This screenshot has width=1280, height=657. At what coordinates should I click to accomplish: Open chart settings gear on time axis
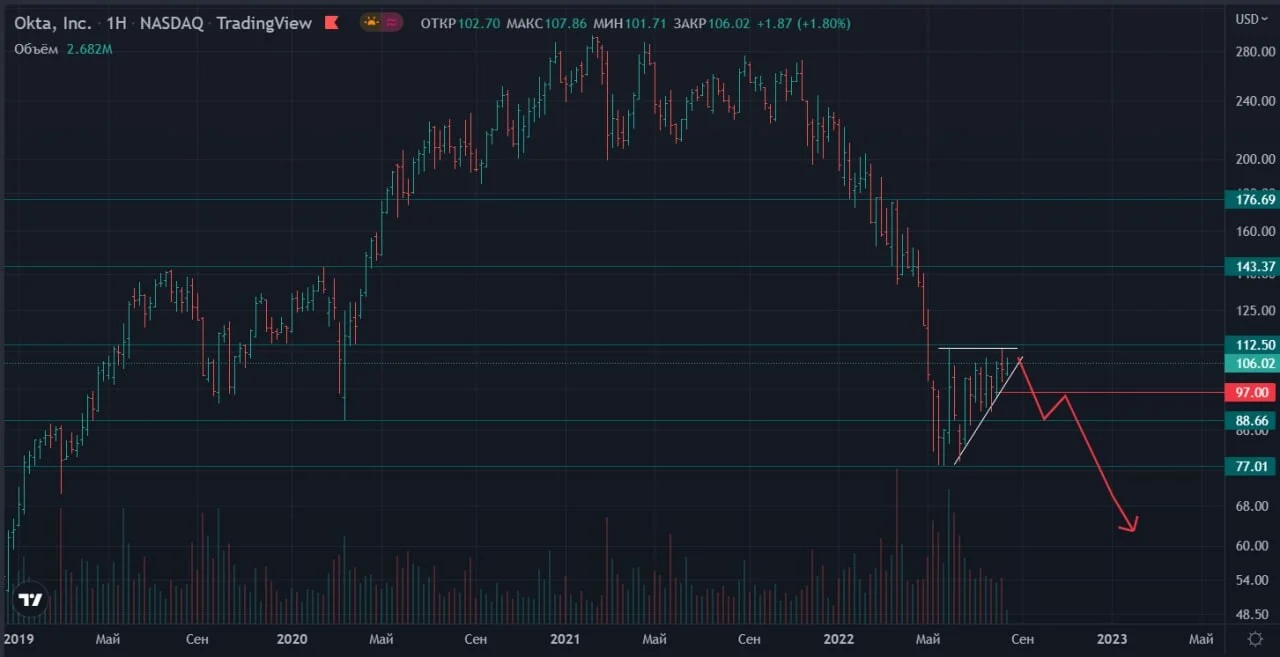click(x=1255, y=639)
